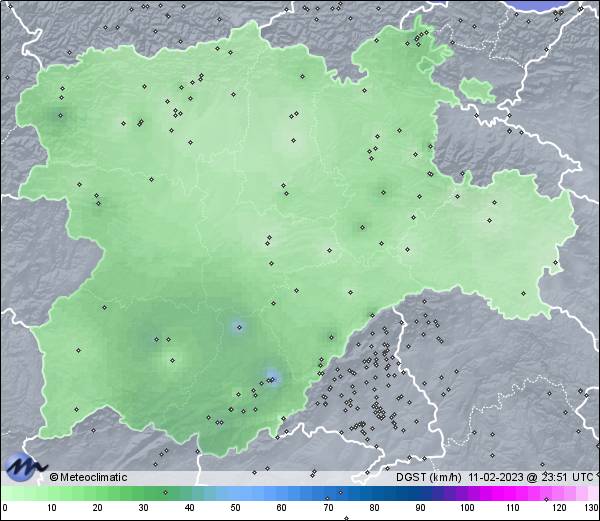This screenshot has height=521, width=600.
Task: Click the Meteoclimatic wave logo icon
Action: click(25, 467)
